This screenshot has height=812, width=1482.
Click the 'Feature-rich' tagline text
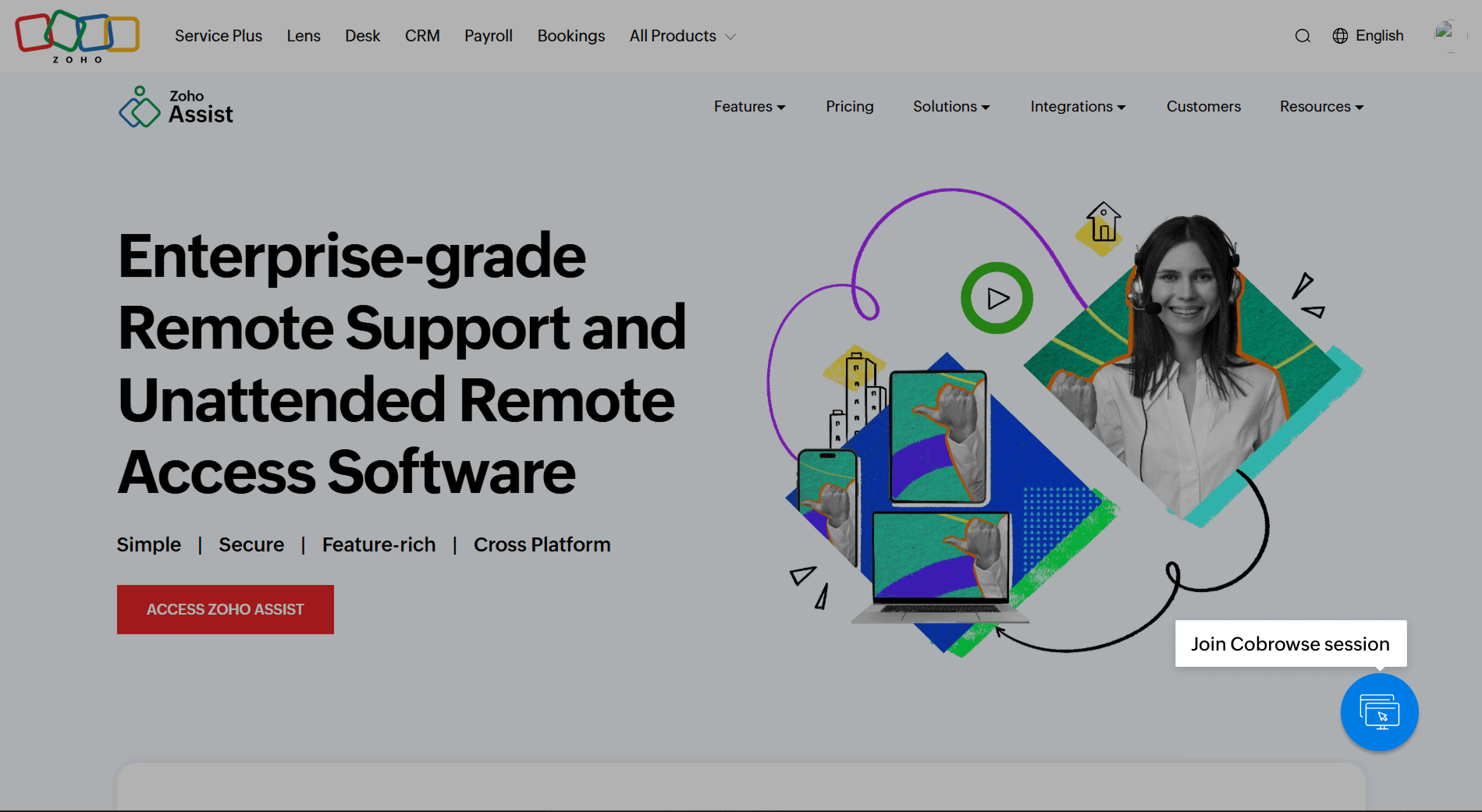[378, 544]
